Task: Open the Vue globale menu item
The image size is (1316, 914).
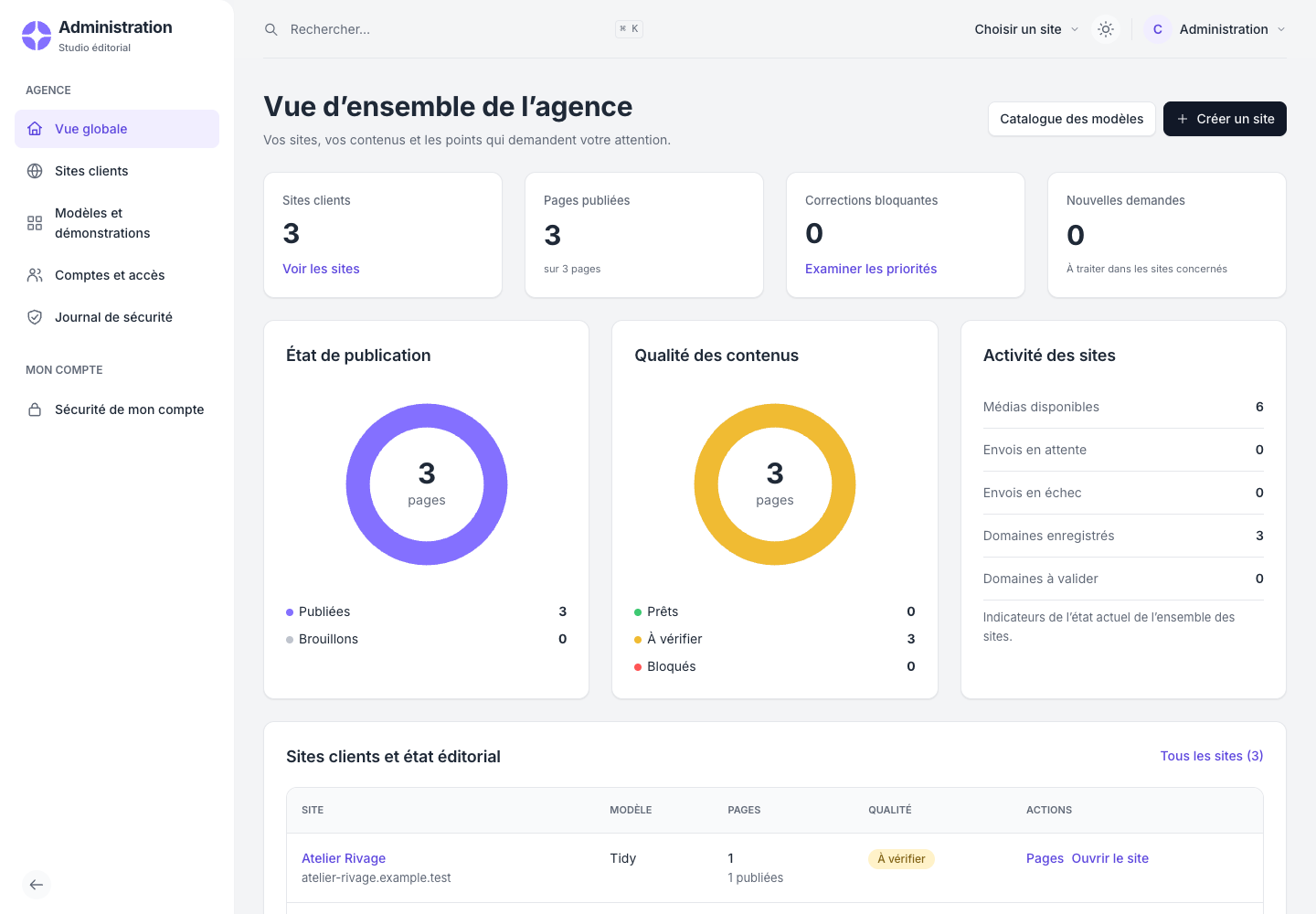Action: pyautogui.click(x=117, y=129)
